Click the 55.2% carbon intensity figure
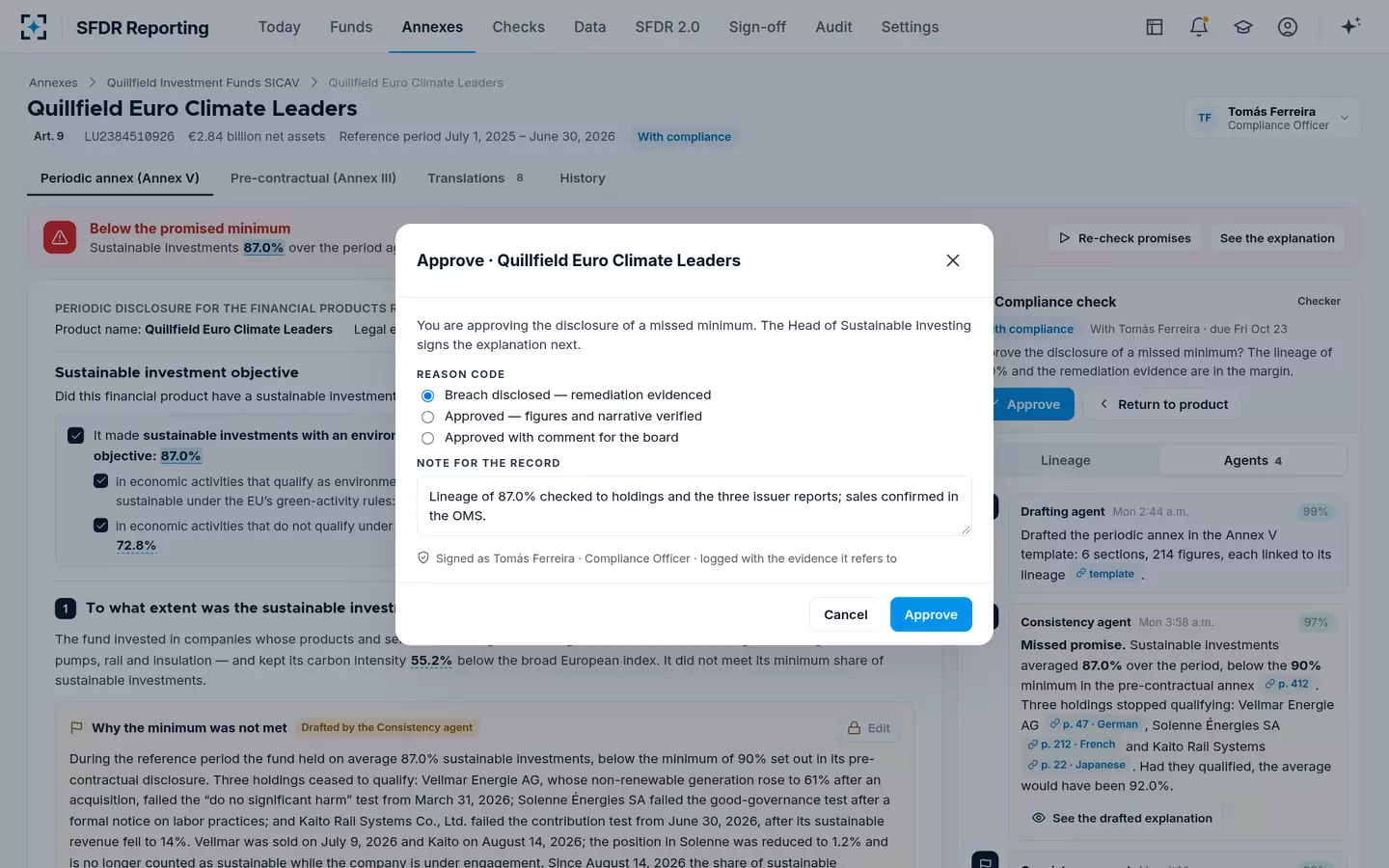 click(x=431, y=661)
